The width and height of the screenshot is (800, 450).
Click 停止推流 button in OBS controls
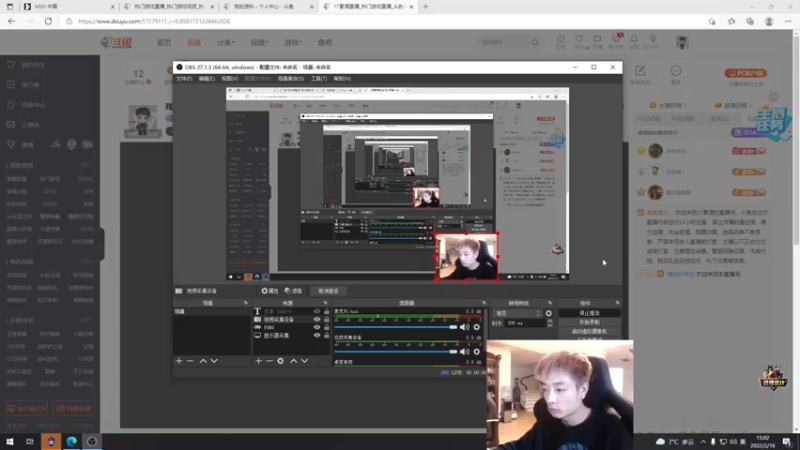coord(589,313)
